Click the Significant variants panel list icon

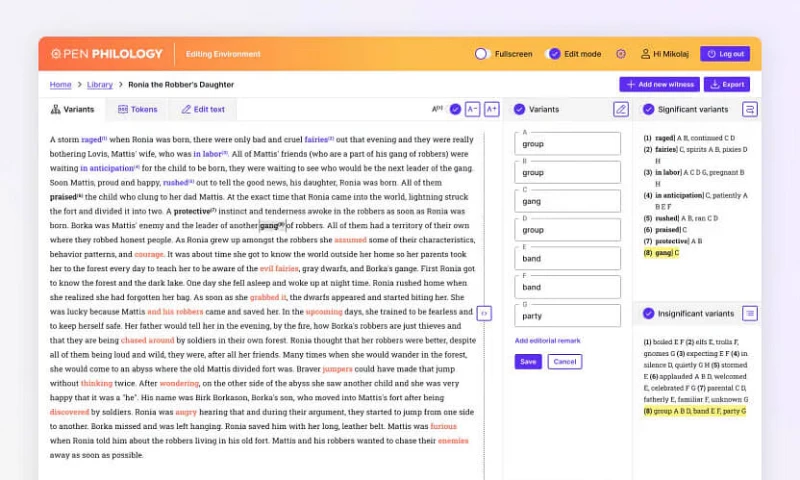tap(749, 109)
